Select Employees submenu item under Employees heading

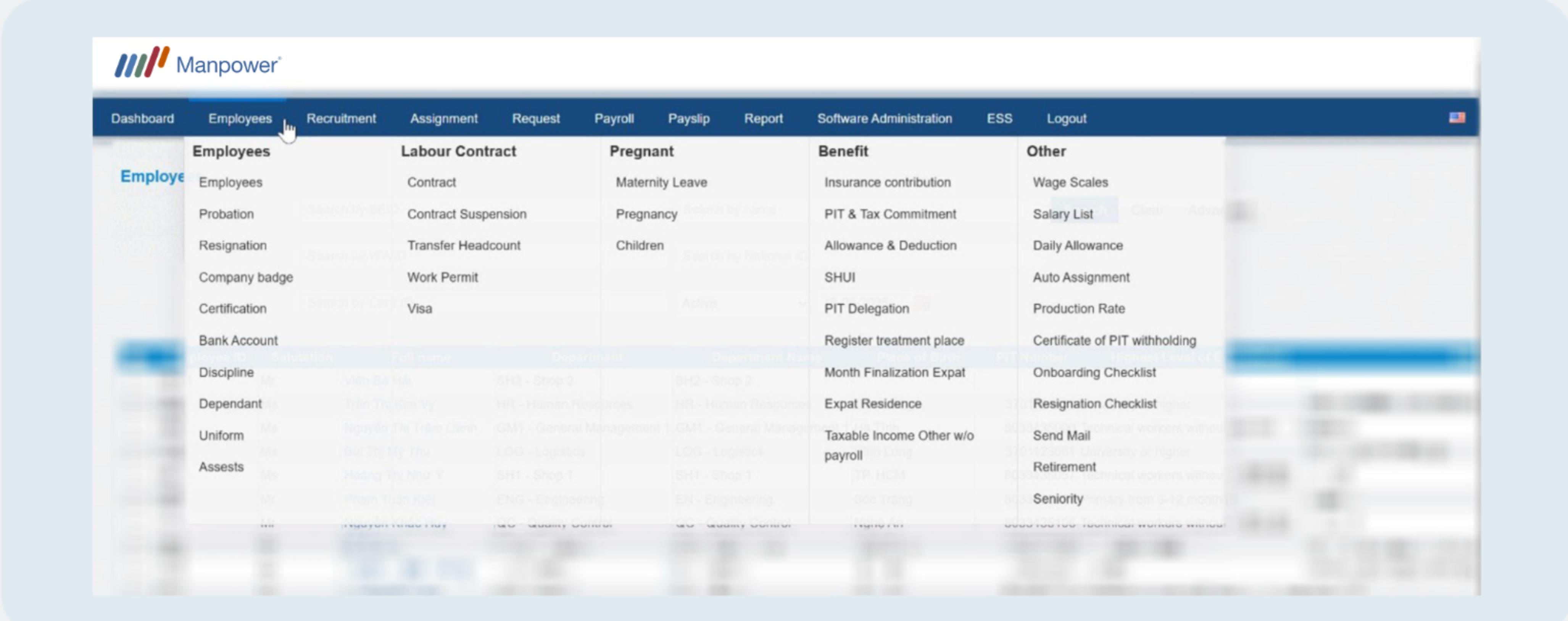coord(230,182)
